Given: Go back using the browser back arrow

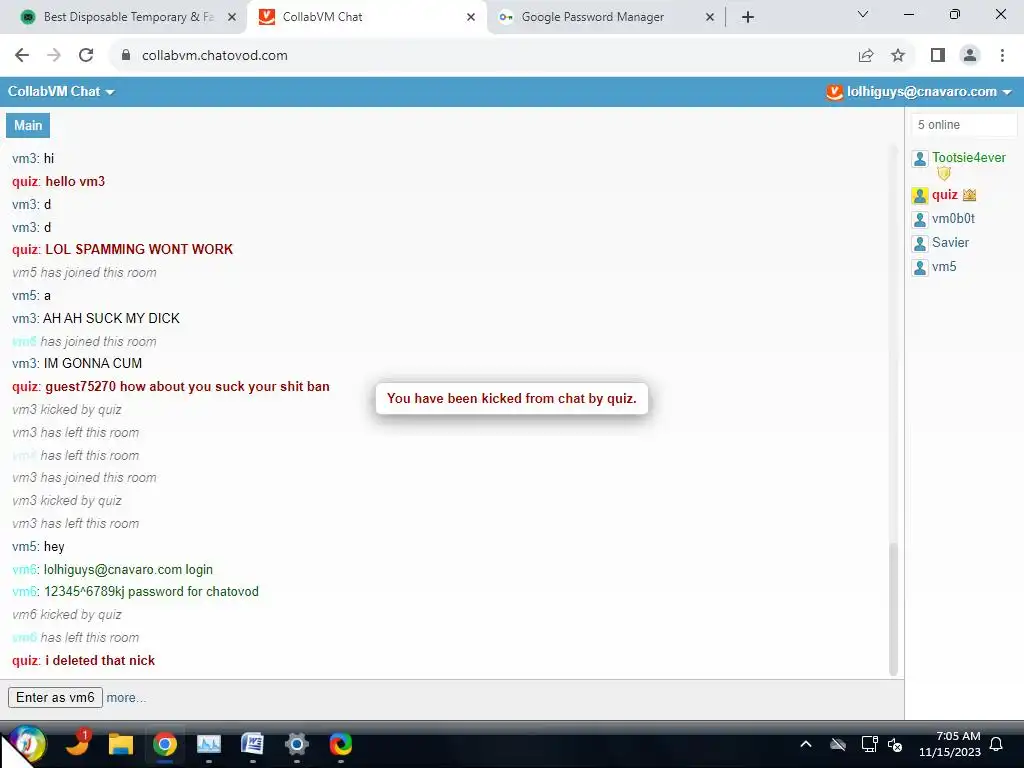Looking at the screenshot, I should click(22, 56).
